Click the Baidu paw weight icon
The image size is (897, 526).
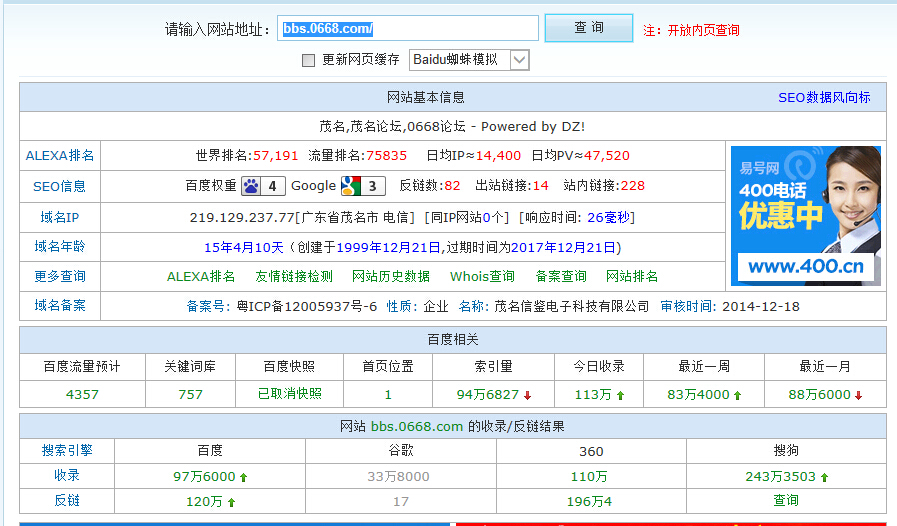tap(251, 186)
